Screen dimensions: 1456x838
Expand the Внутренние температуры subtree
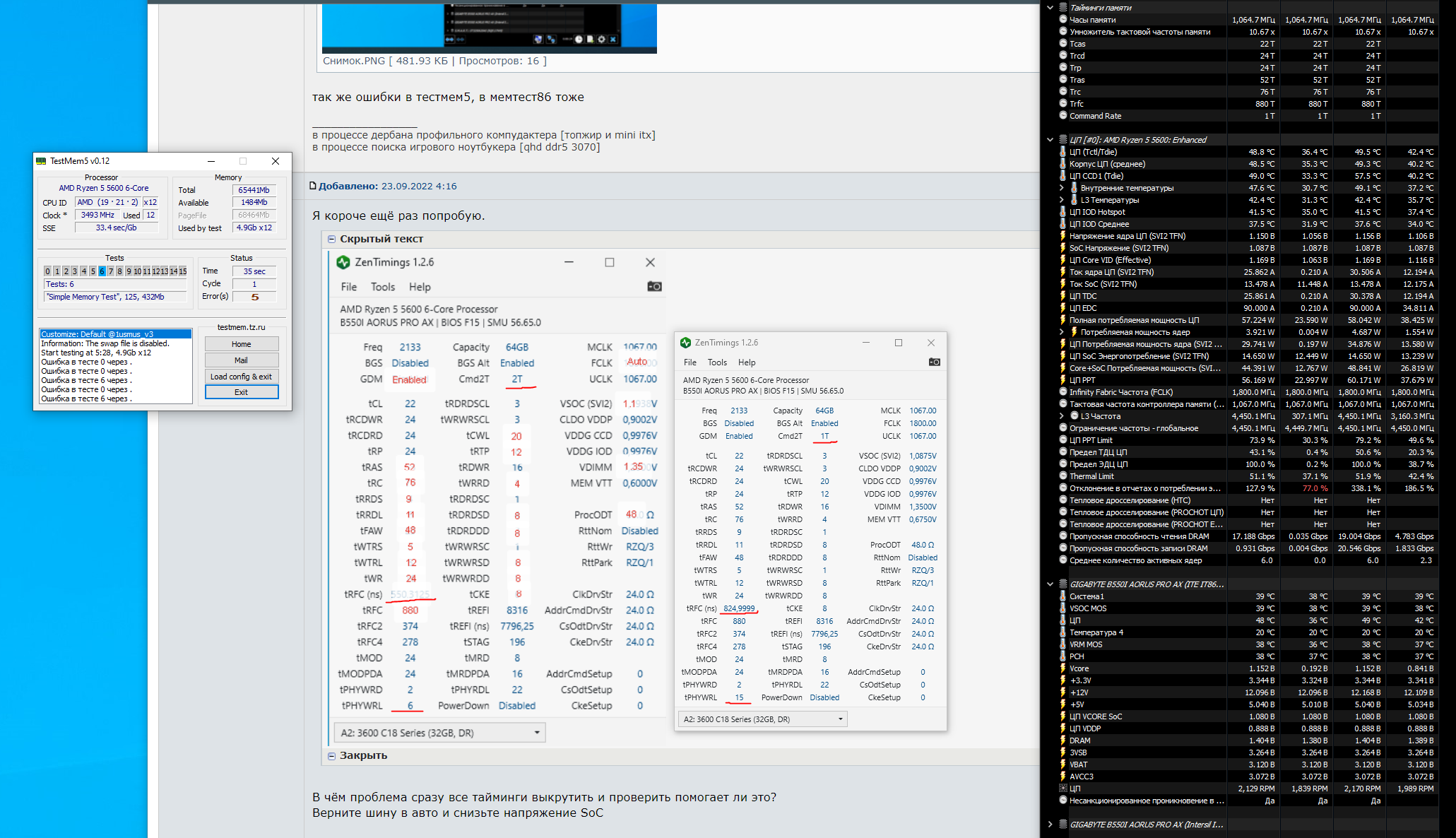point(1061,188)
